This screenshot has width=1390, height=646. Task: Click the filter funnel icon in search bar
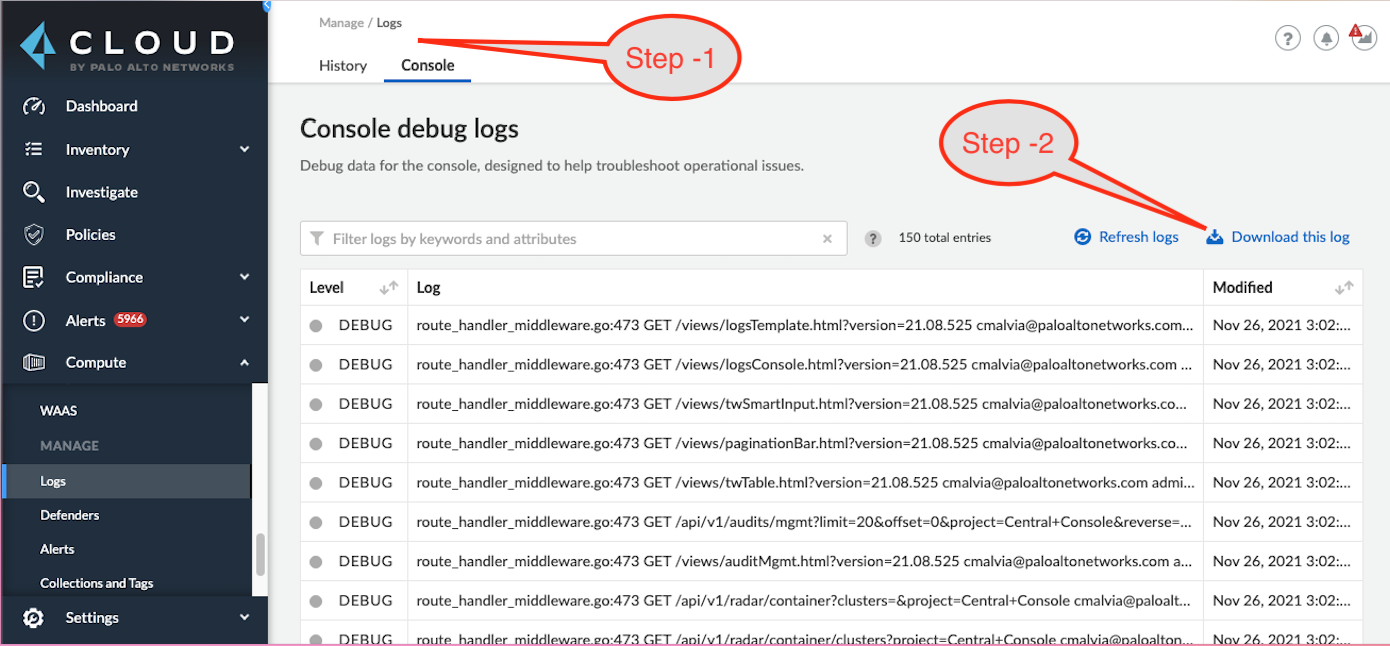[x=318, y=238]
